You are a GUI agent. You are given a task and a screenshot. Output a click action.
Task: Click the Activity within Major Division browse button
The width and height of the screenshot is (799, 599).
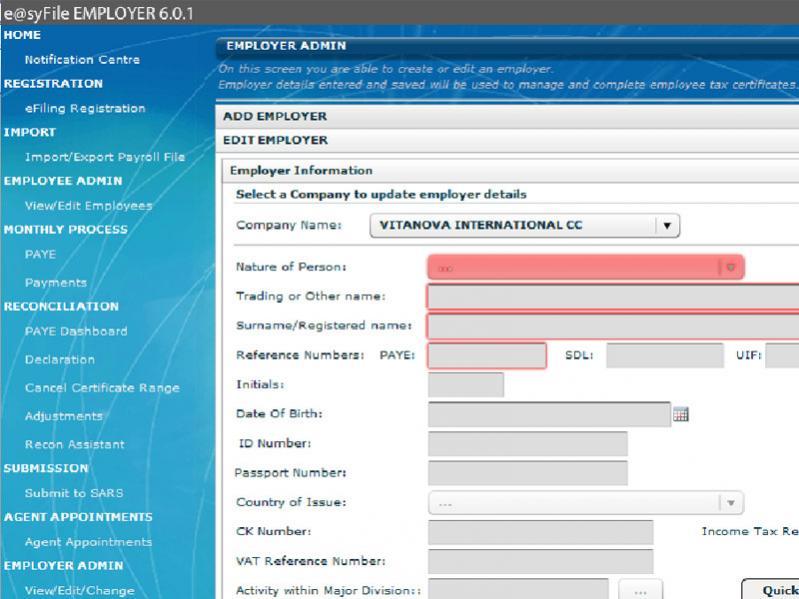point(641,590)
